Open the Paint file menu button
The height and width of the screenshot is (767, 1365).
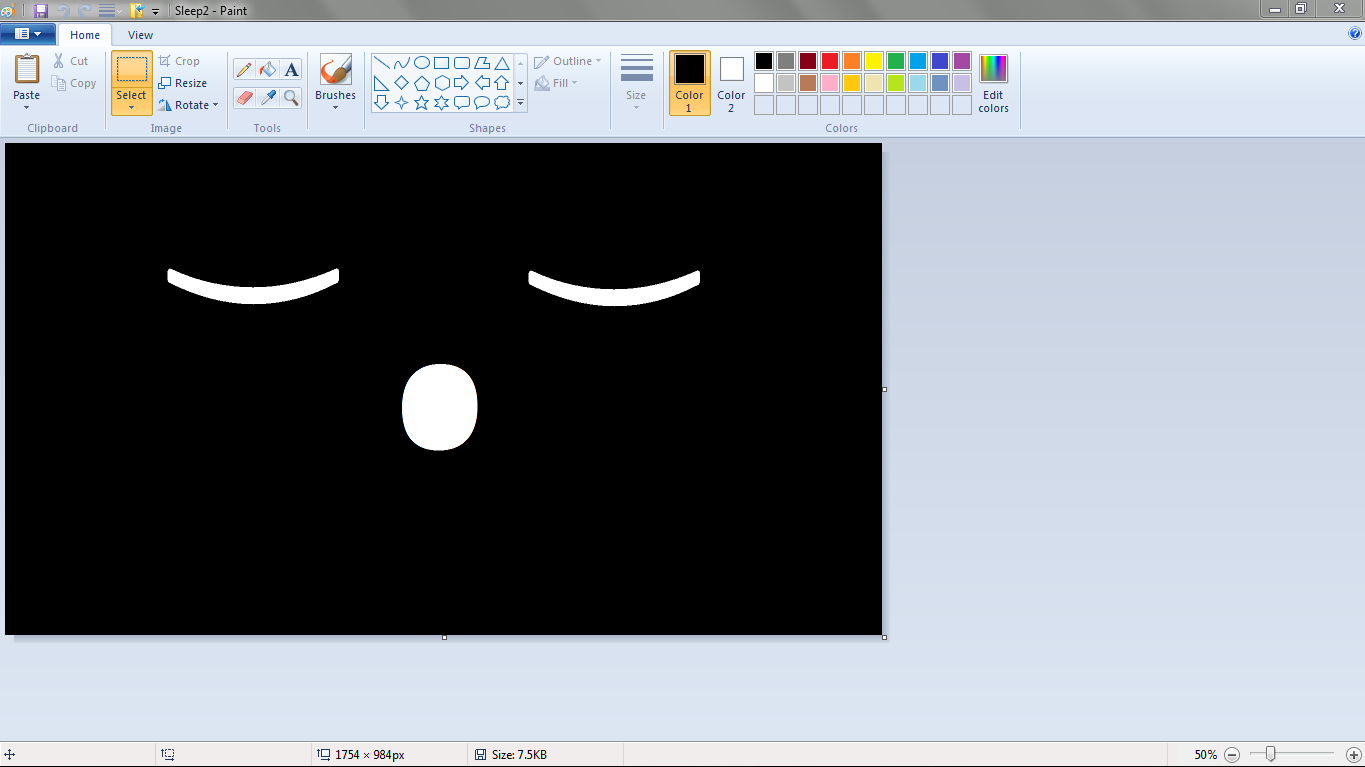click(27, 34)
